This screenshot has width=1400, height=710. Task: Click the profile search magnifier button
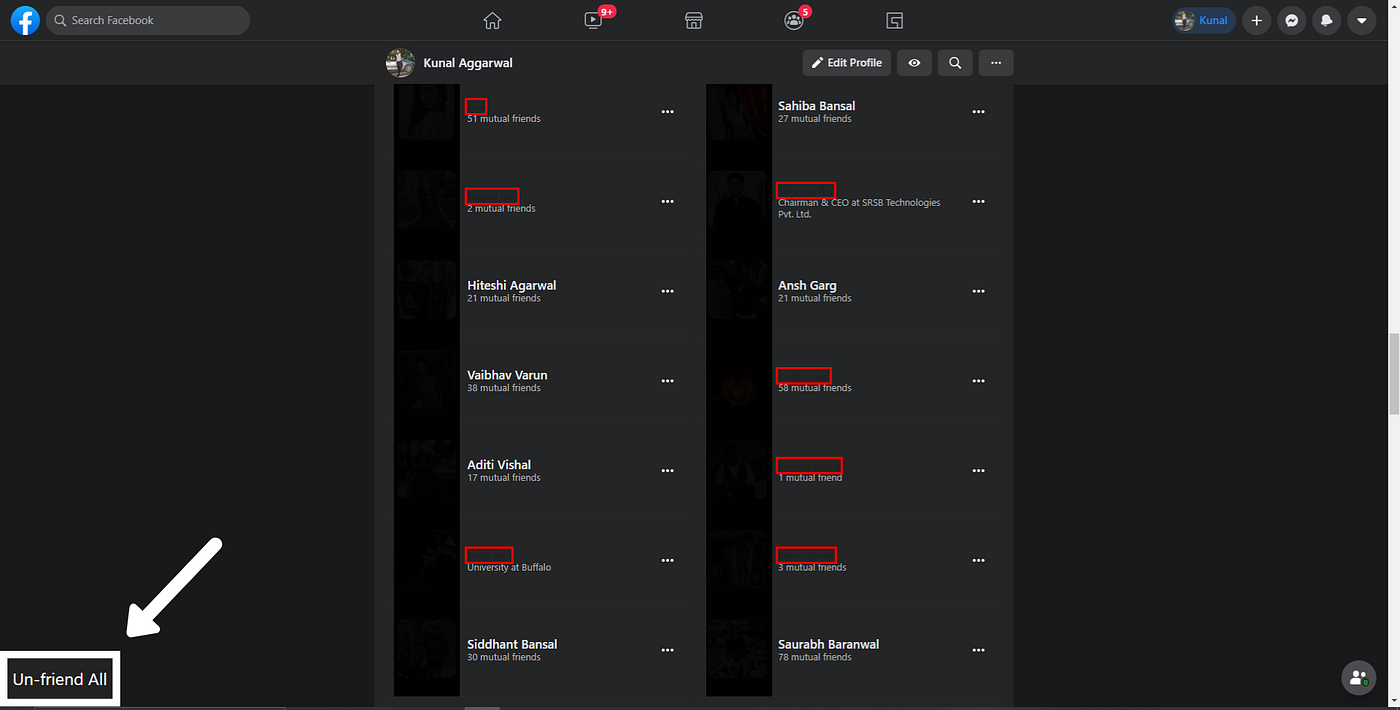coord(955,63)
